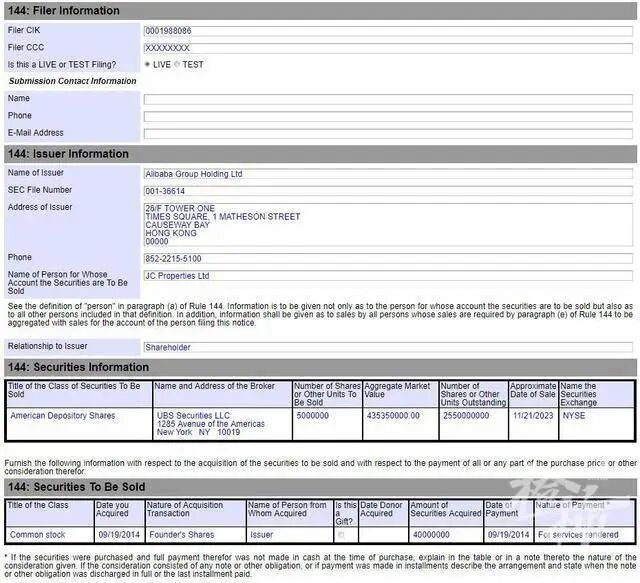Select the '09/19/2014' date acquired cell
Viewport: 640px width, 583px height.
click(x=120, y=535)
